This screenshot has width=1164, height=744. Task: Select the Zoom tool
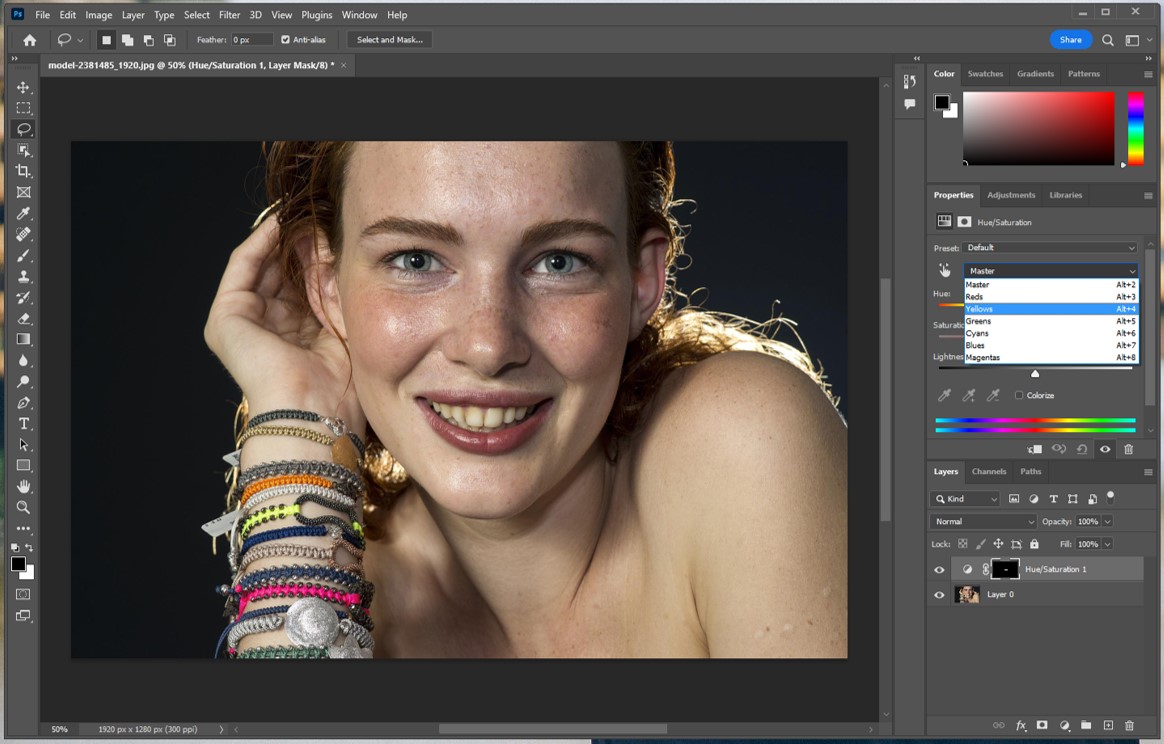24,508
